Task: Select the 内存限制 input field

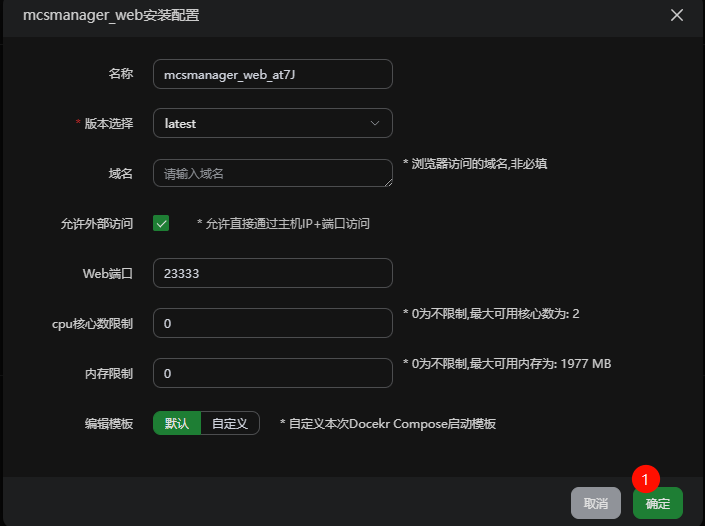Action: [x=272, y=373]
